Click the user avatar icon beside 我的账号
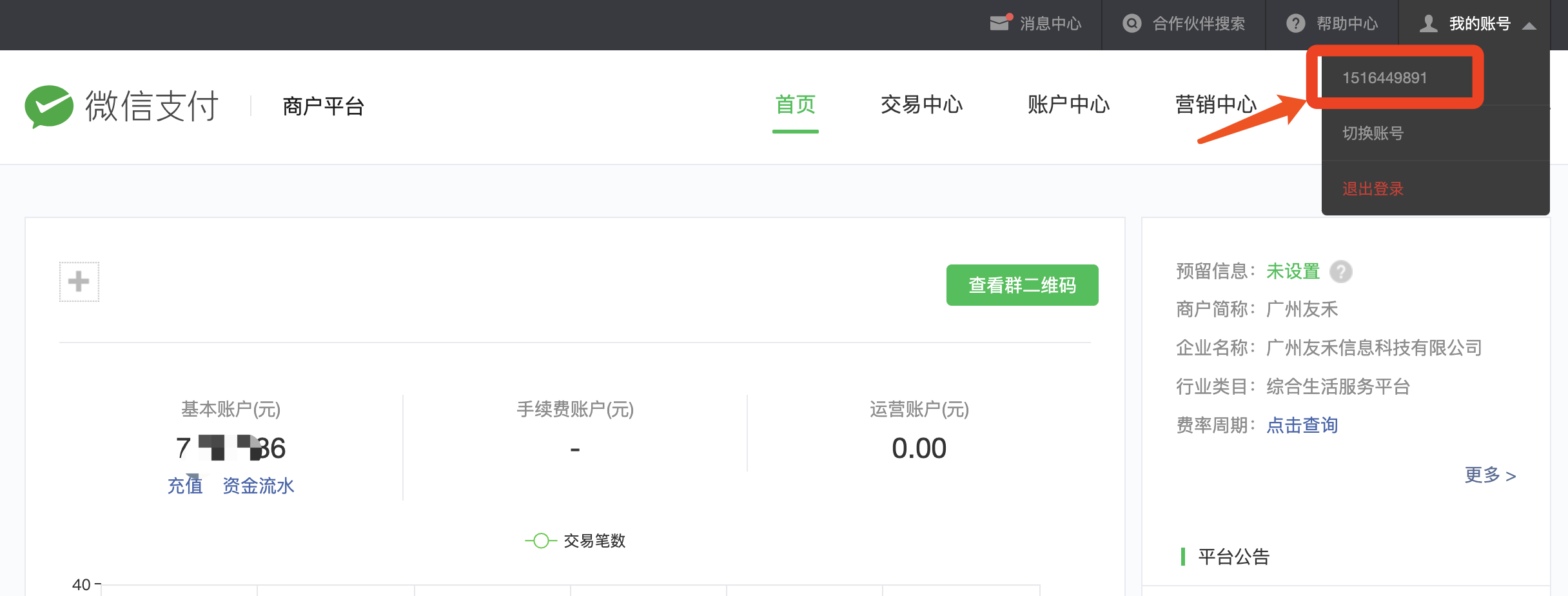 (1428, 24)
